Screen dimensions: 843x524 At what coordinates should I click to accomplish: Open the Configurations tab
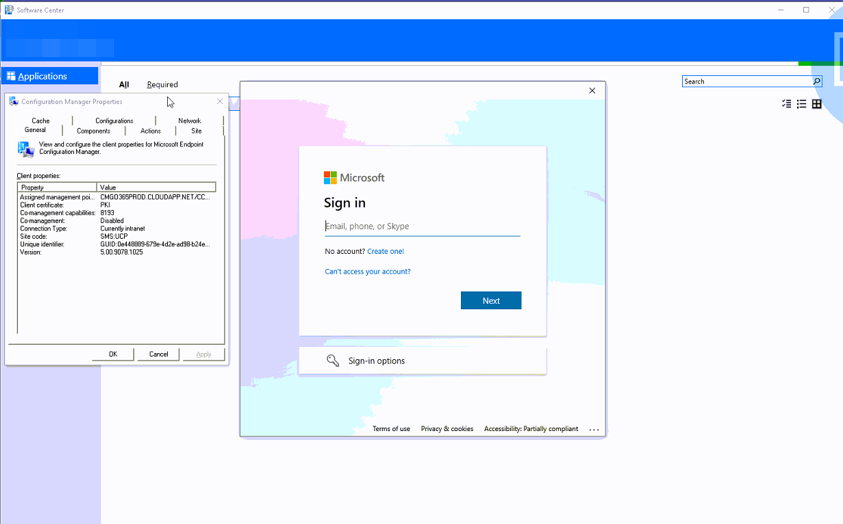[x=114, y=120]
